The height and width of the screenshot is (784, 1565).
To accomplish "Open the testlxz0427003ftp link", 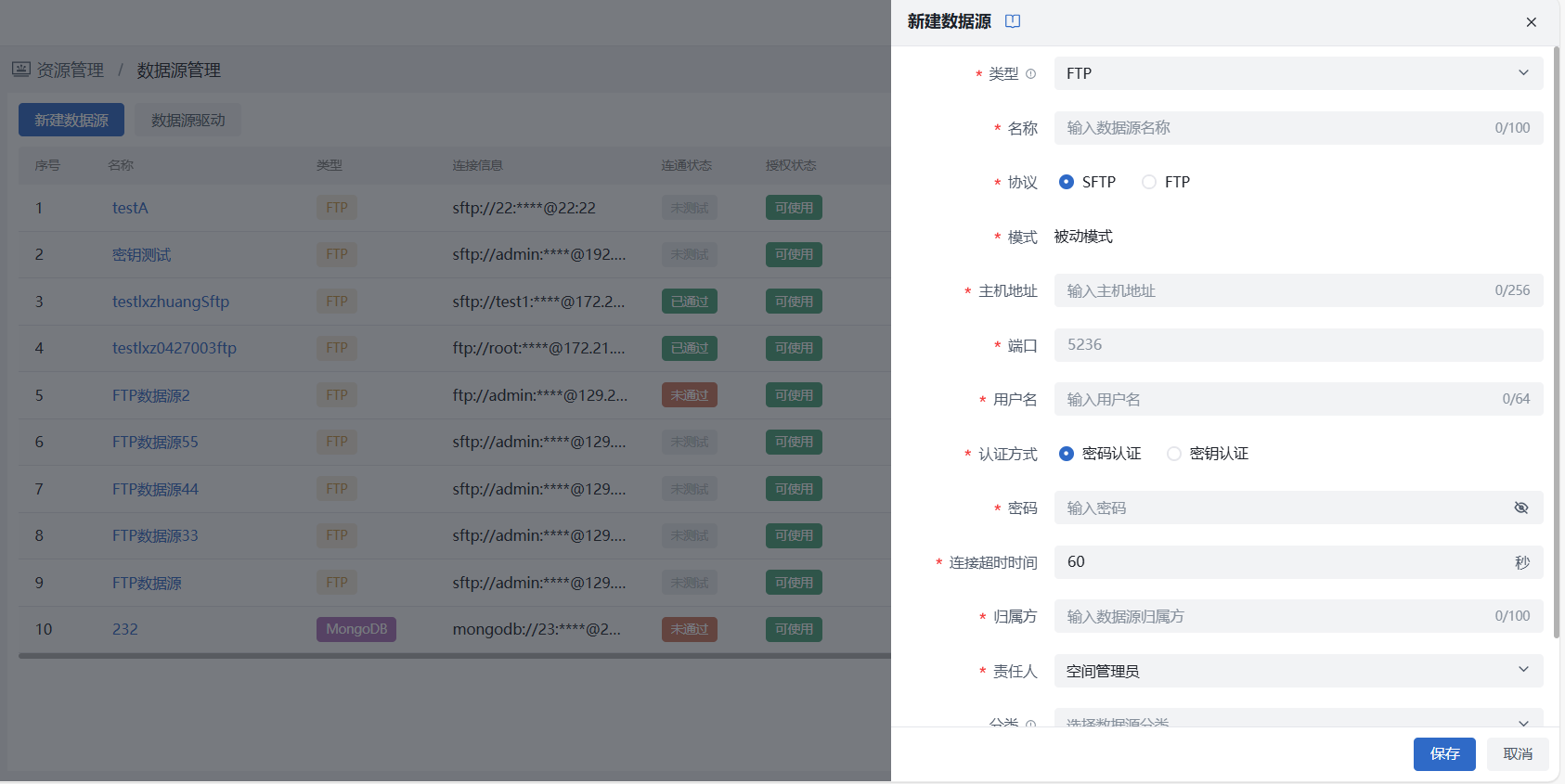I will pyautogui.click(x=175, y=348).
